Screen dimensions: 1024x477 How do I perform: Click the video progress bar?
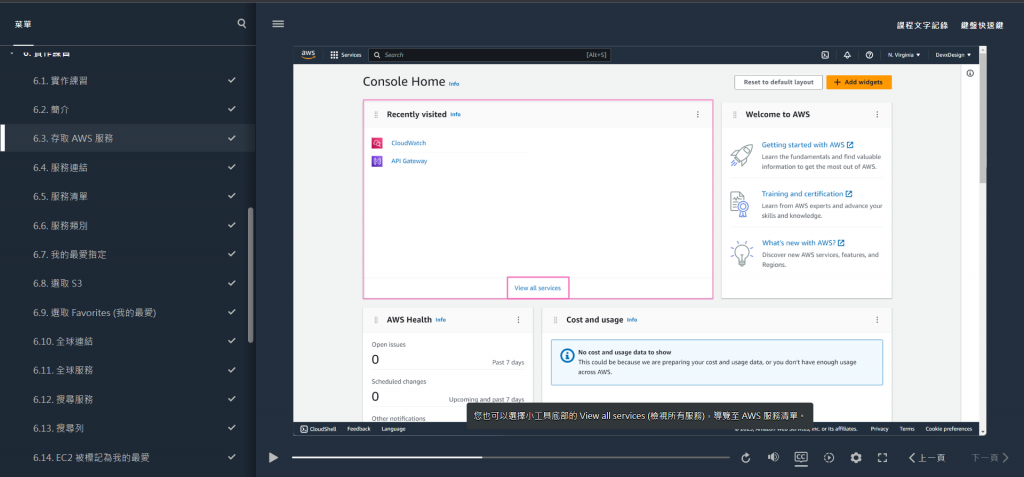coord(511,457)
